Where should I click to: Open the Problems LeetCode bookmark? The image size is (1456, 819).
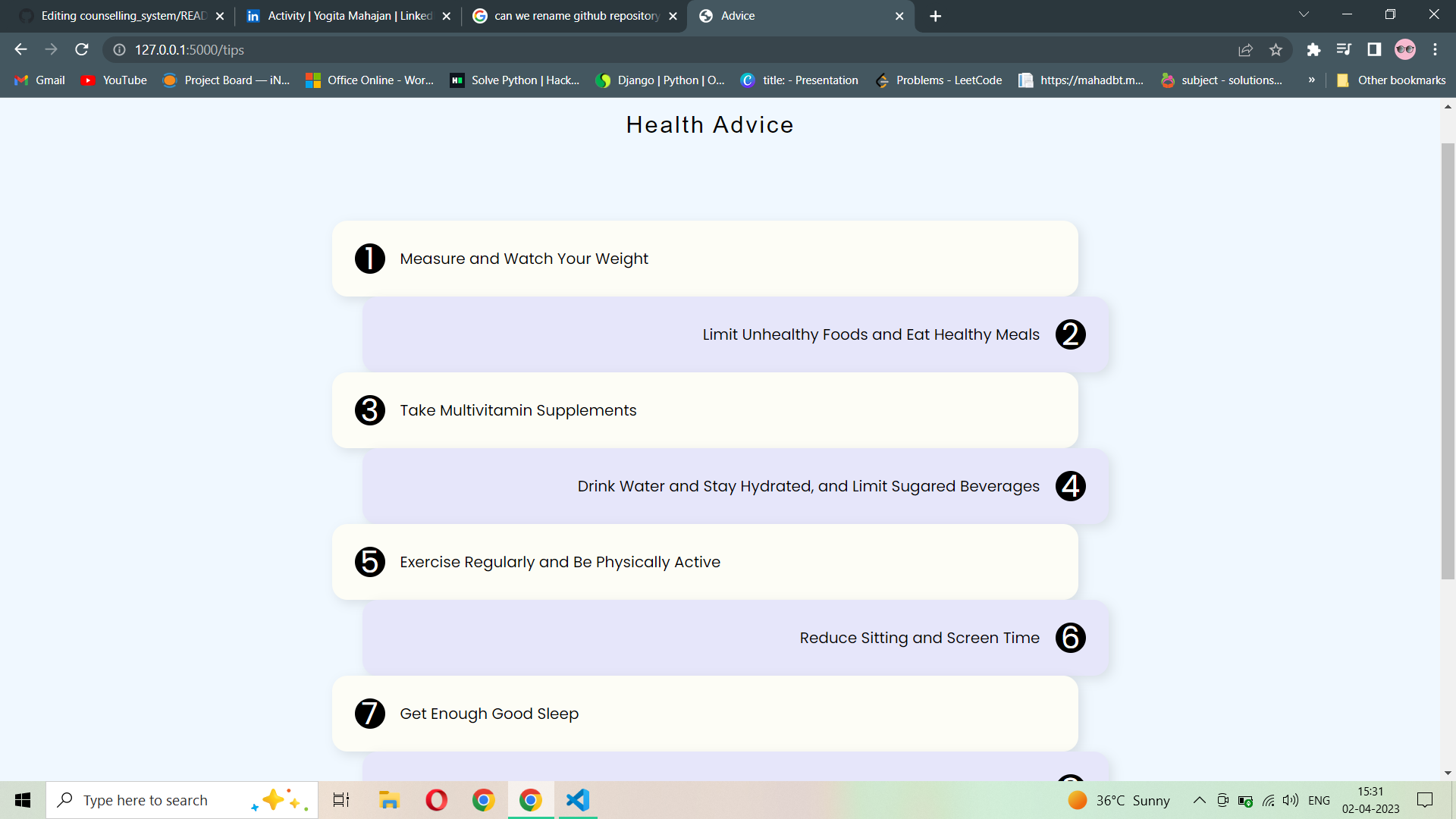[x=938, y=80]
